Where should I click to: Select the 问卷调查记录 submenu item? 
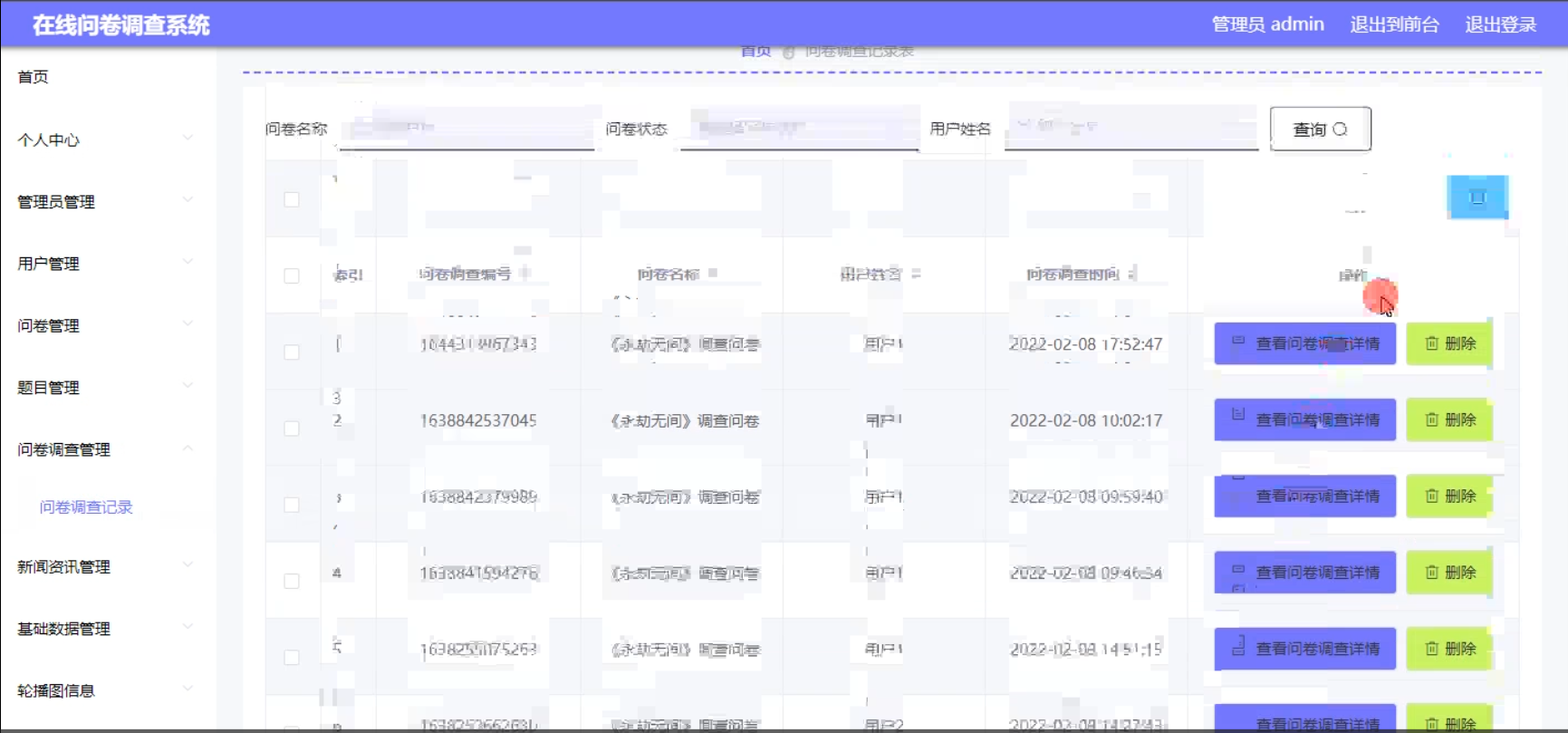[86, 507]
